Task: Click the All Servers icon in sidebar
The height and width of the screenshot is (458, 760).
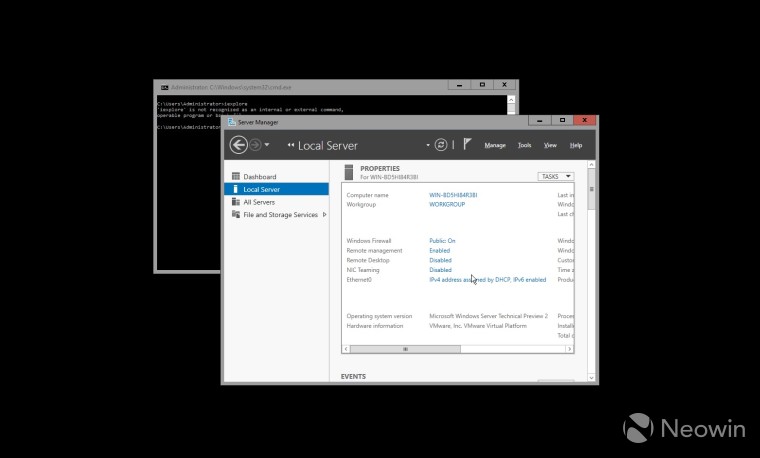Action: (236, 201)
